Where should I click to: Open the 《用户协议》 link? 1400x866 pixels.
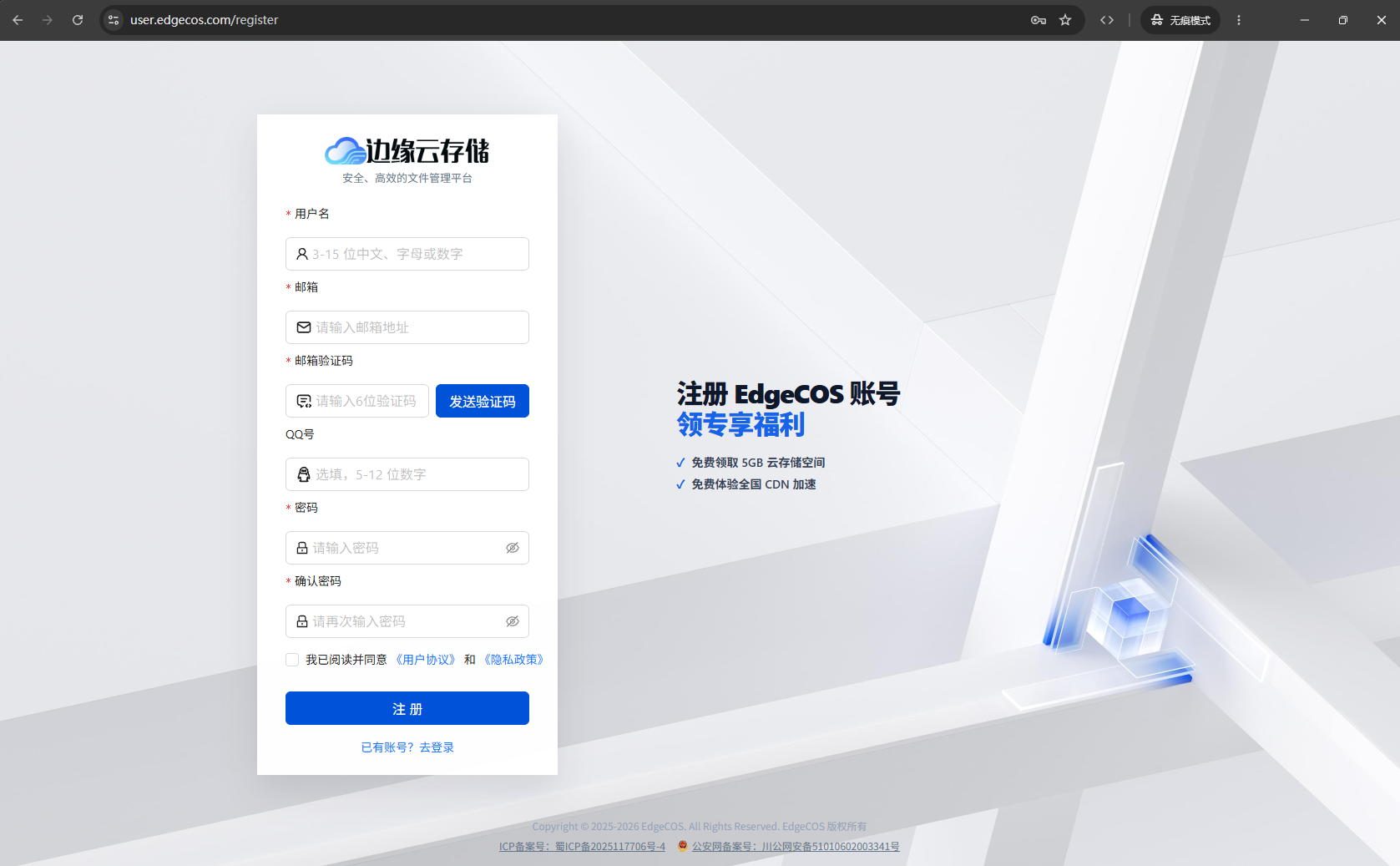coord(426,660)
